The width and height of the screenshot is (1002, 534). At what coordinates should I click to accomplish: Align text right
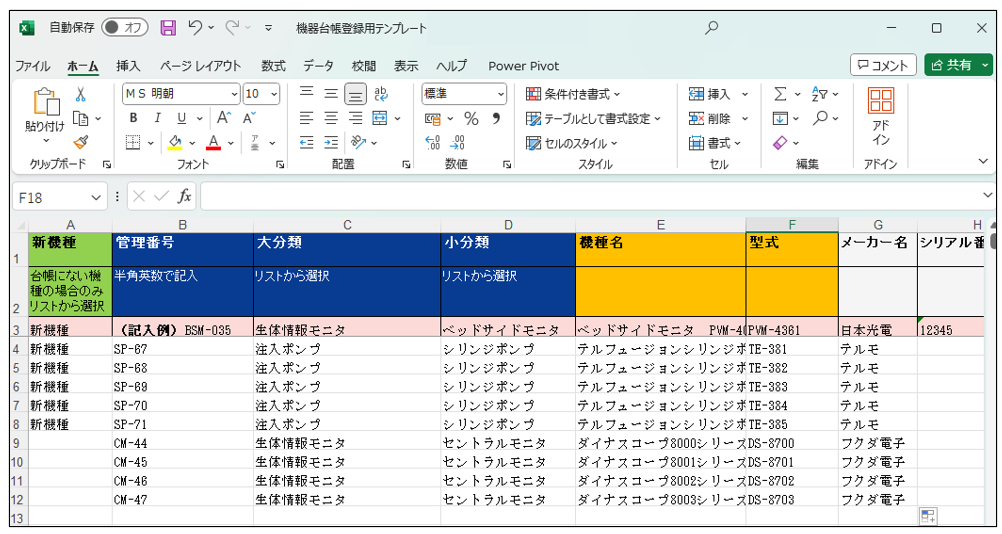click(355, 118)
